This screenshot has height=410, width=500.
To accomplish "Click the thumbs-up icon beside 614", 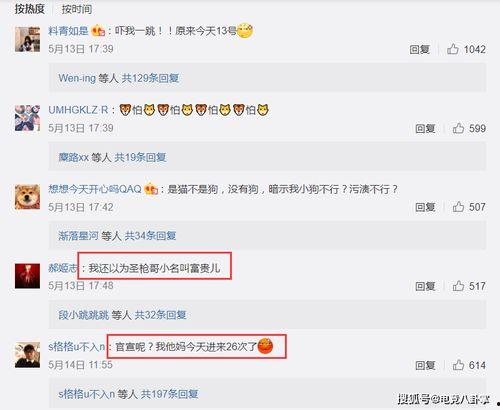I will 458,365.
